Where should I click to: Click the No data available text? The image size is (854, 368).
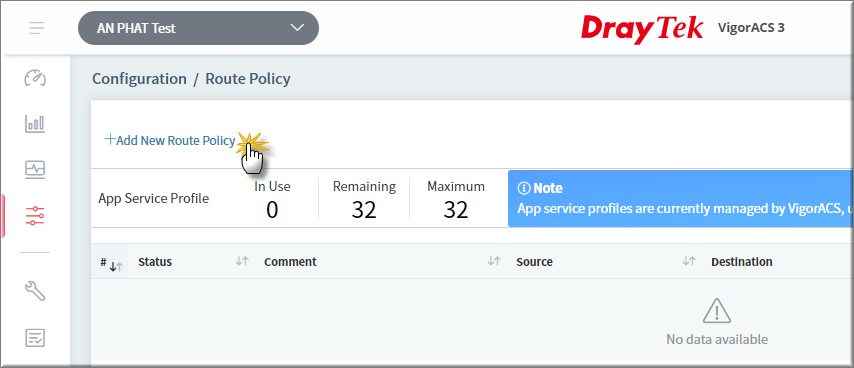pos(717,340)
